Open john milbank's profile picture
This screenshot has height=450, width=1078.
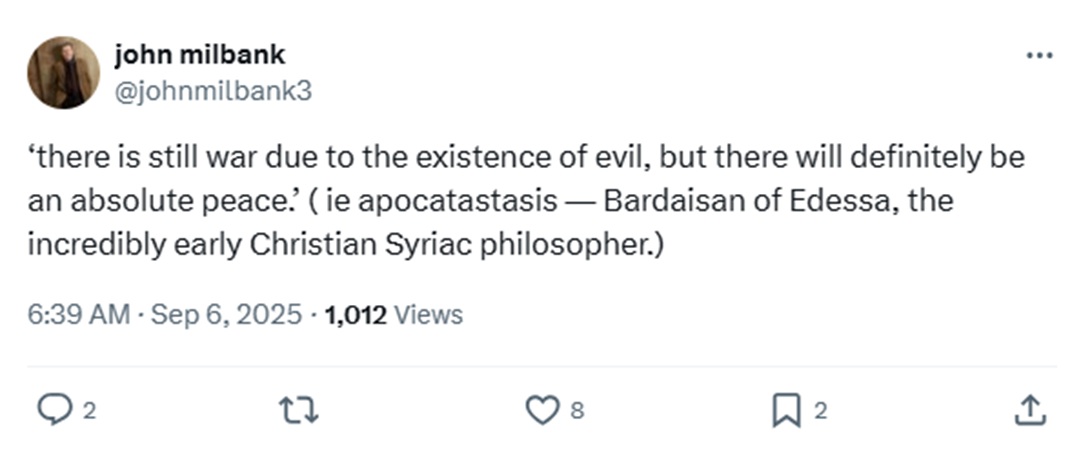[x=63, y=72]
